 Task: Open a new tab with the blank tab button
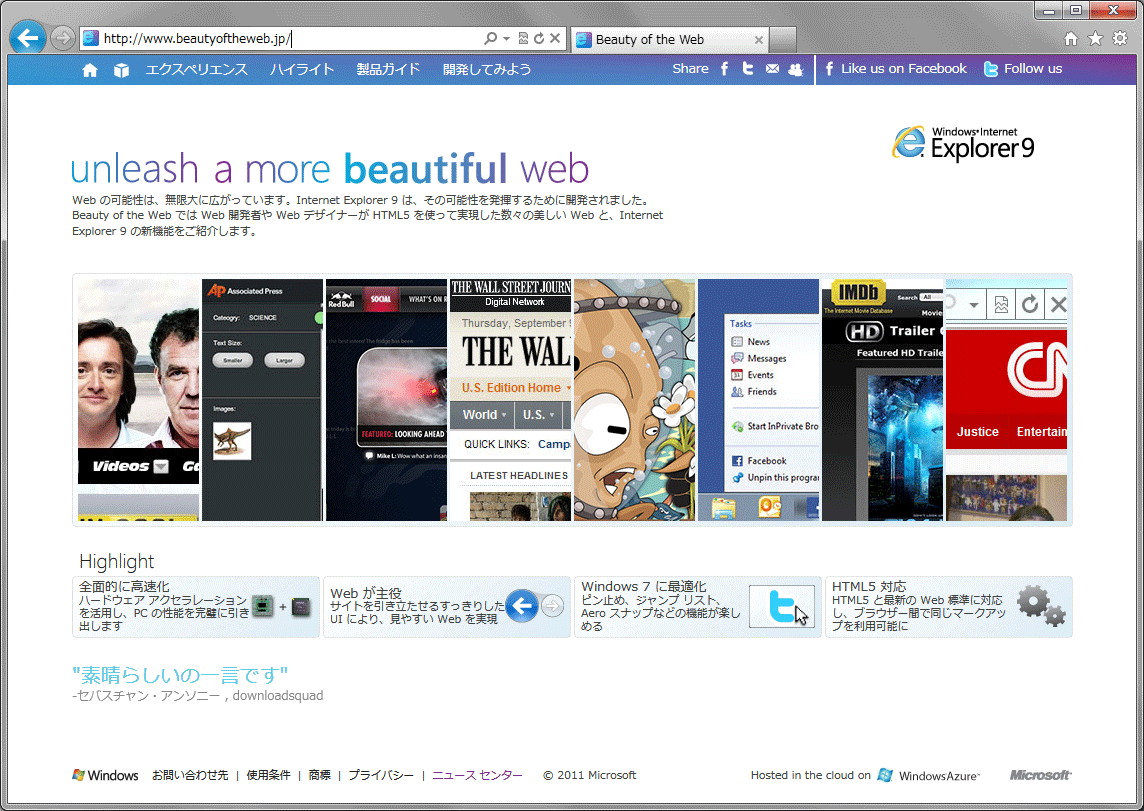point(783,39)
